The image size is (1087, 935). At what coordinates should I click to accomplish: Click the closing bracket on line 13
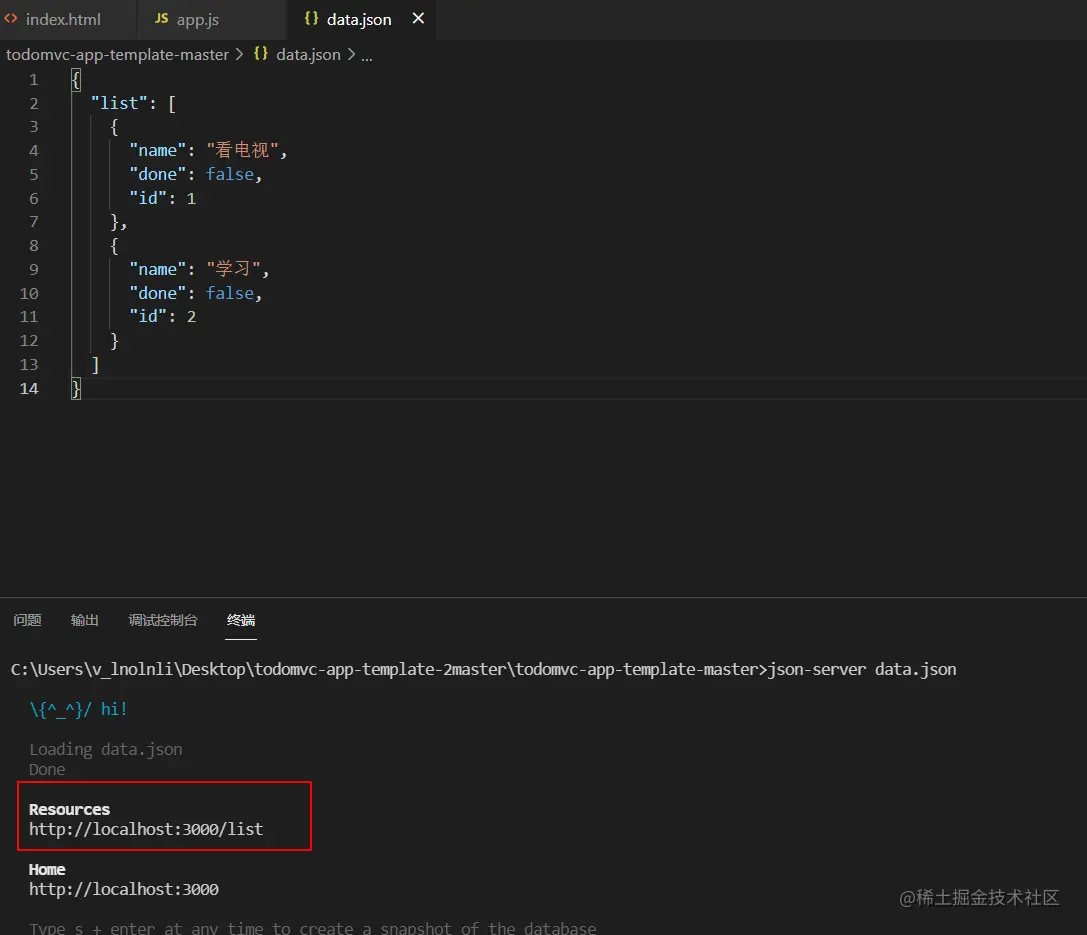(x=96, y=365)
